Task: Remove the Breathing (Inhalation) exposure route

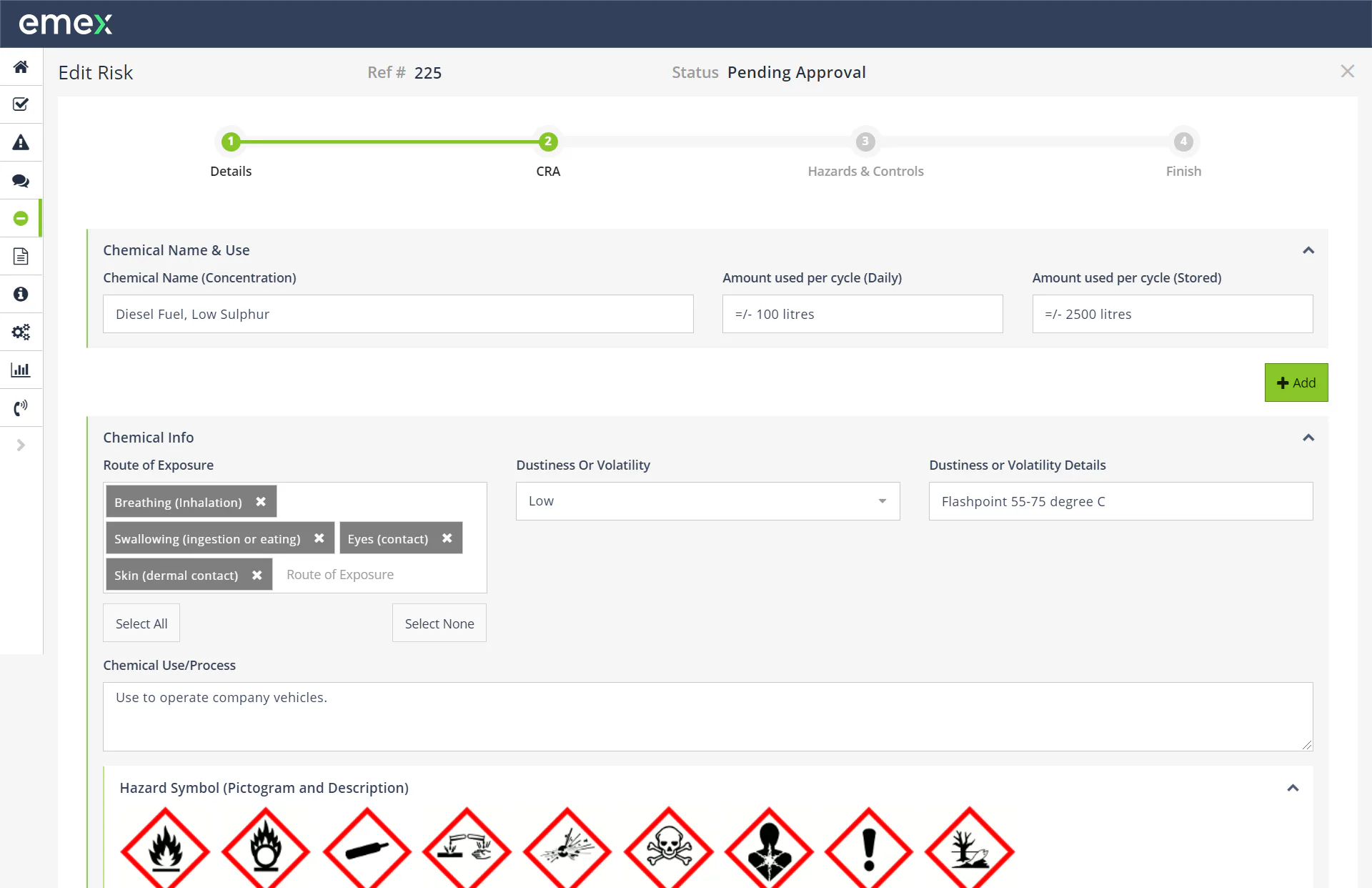Action: [260, 501]
